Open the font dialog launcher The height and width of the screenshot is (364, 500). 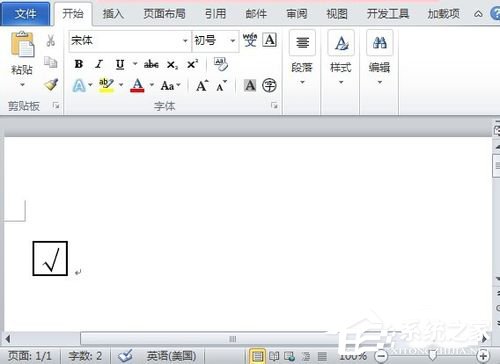coord(274,106)
